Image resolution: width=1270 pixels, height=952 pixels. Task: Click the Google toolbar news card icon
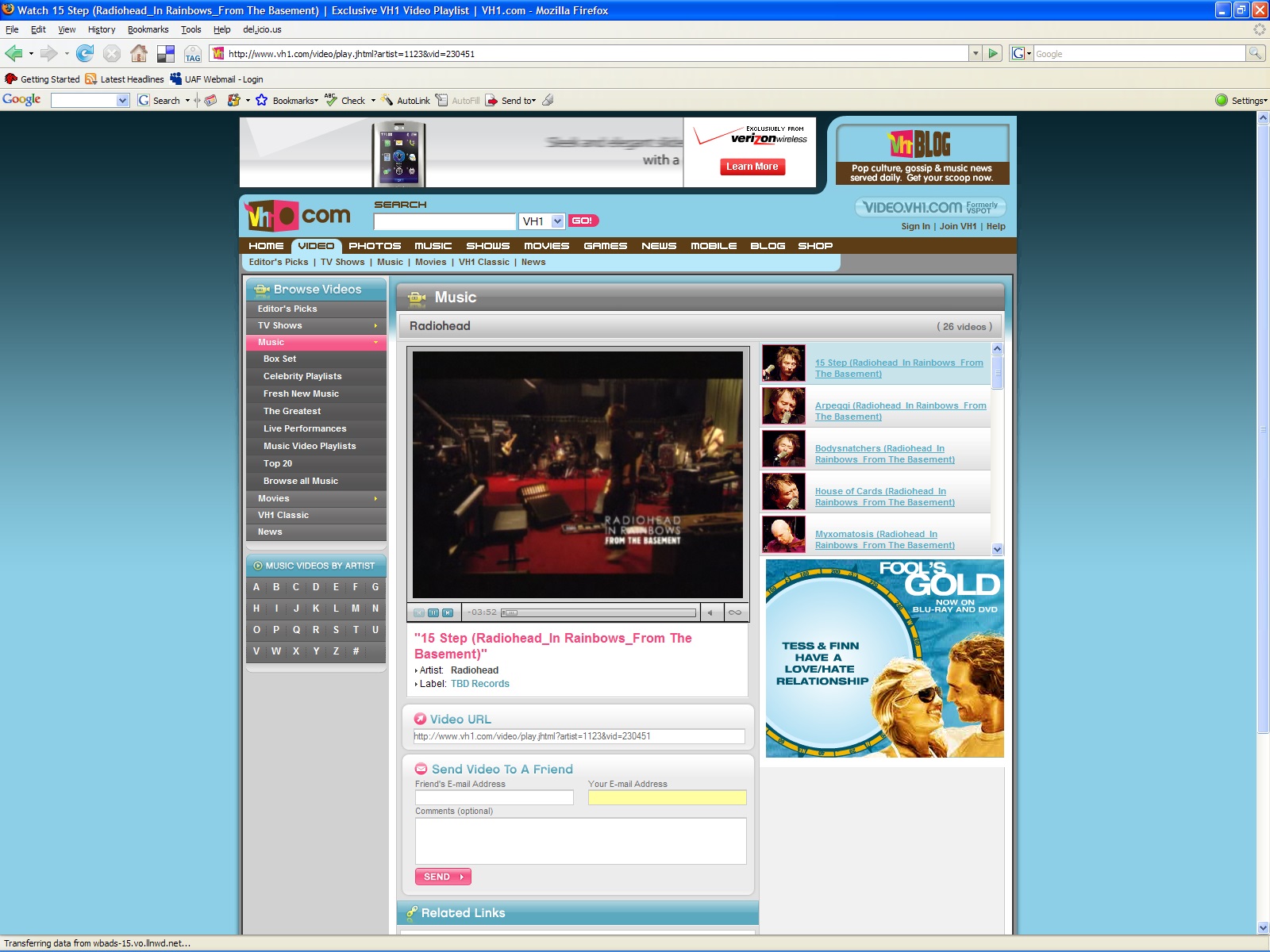coord(210,100)
